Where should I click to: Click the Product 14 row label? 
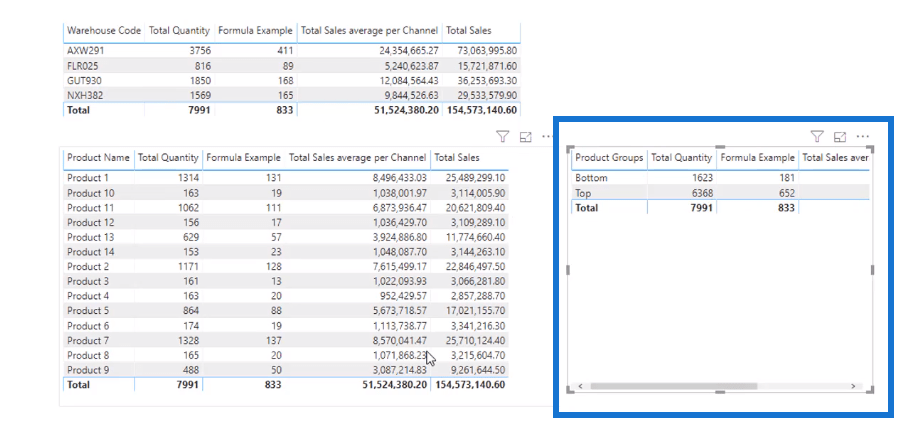coord(91,252)
